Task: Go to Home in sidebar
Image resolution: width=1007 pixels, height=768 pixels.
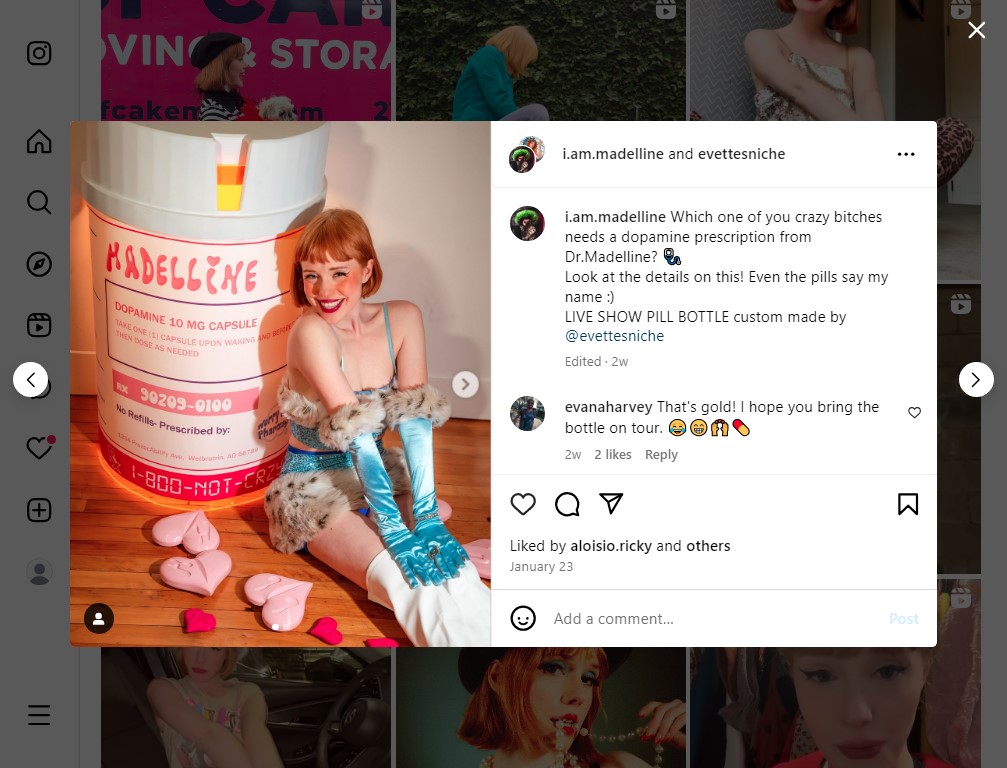Action: click(x=39, y=141)
